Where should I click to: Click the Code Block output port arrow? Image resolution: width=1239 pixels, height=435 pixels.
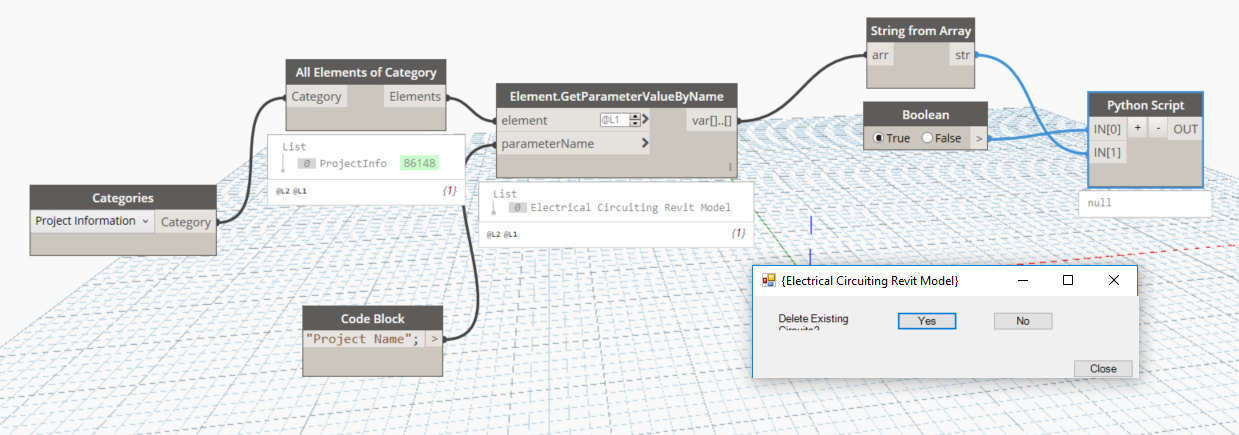pos(434,338)
